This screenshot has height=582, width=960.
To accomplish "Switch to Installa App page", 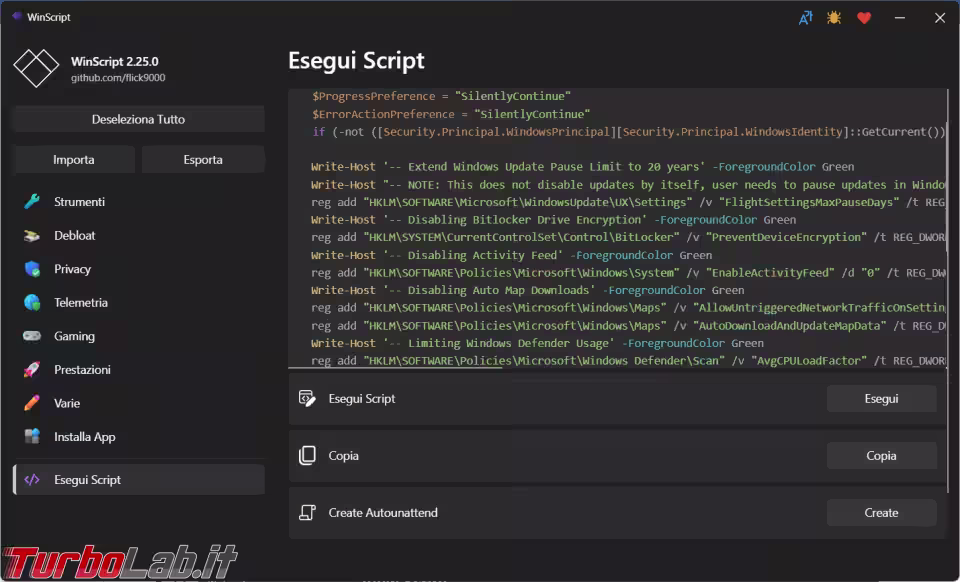I will click(138, 437).
